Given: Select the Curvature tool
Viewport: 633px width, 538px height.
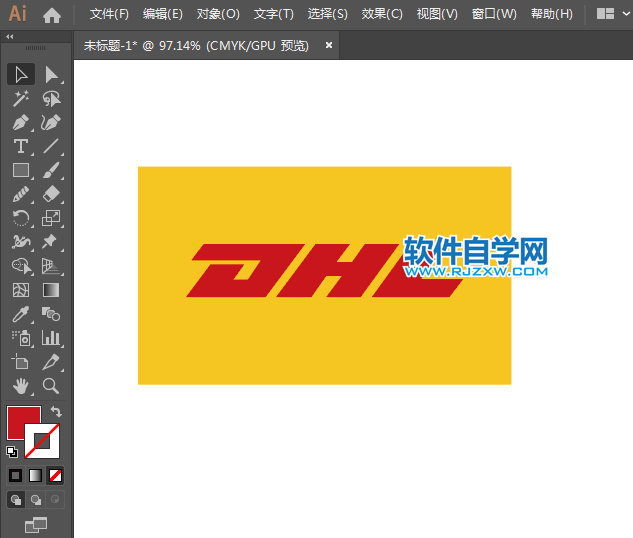Looking at the screenshot, I should [51, 122].
